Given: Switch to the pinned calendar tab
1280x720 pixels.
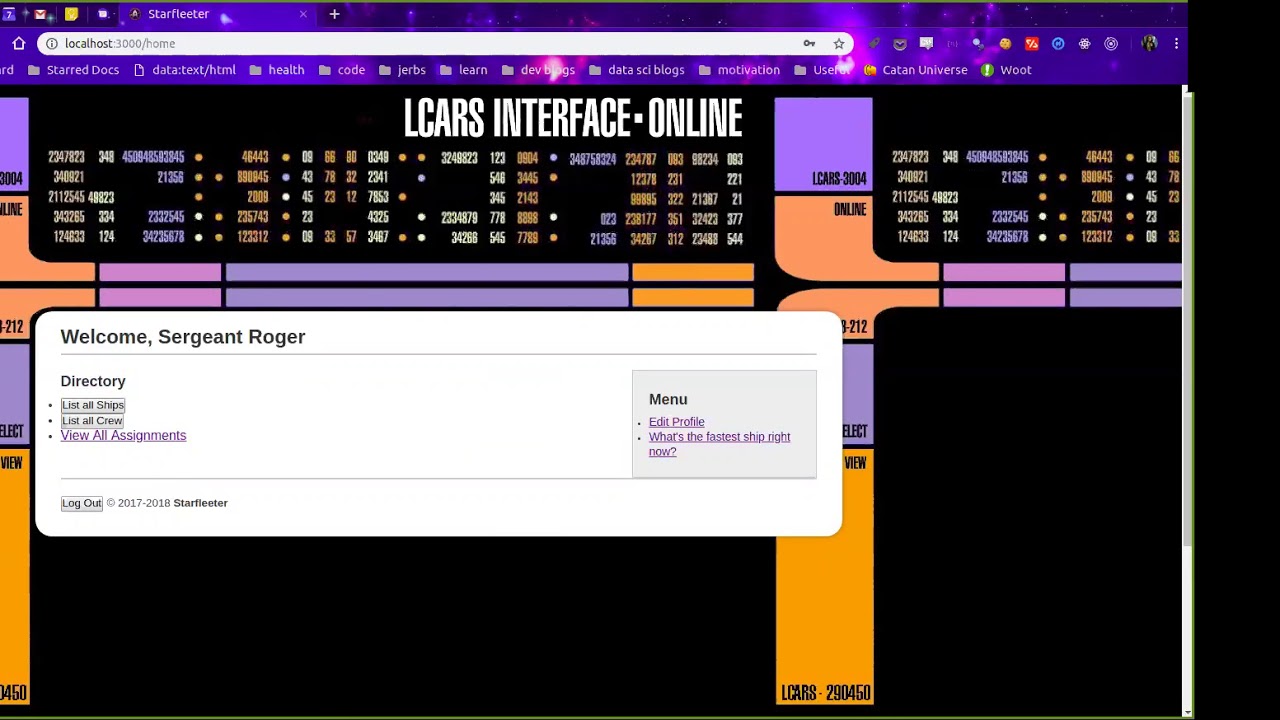Looking at the screenshot, I should 9,14.
